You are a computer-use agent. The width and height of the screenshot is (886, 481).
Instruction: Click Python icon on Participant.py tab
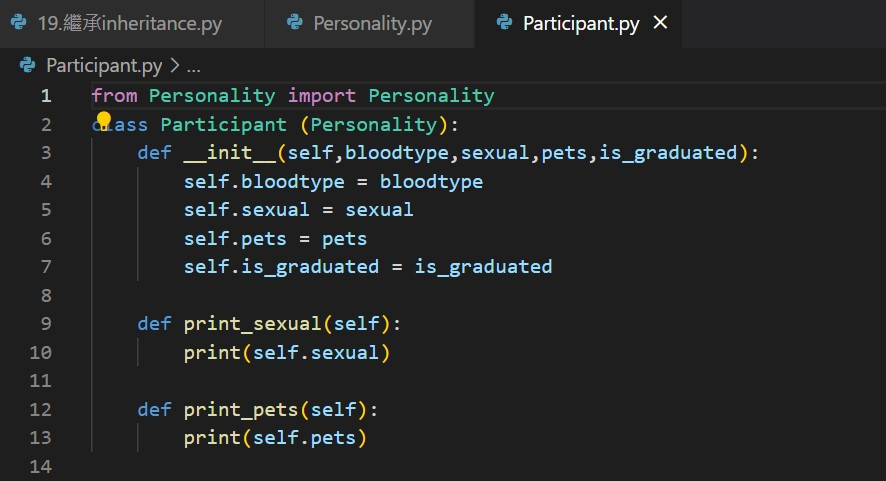[504, 23]
